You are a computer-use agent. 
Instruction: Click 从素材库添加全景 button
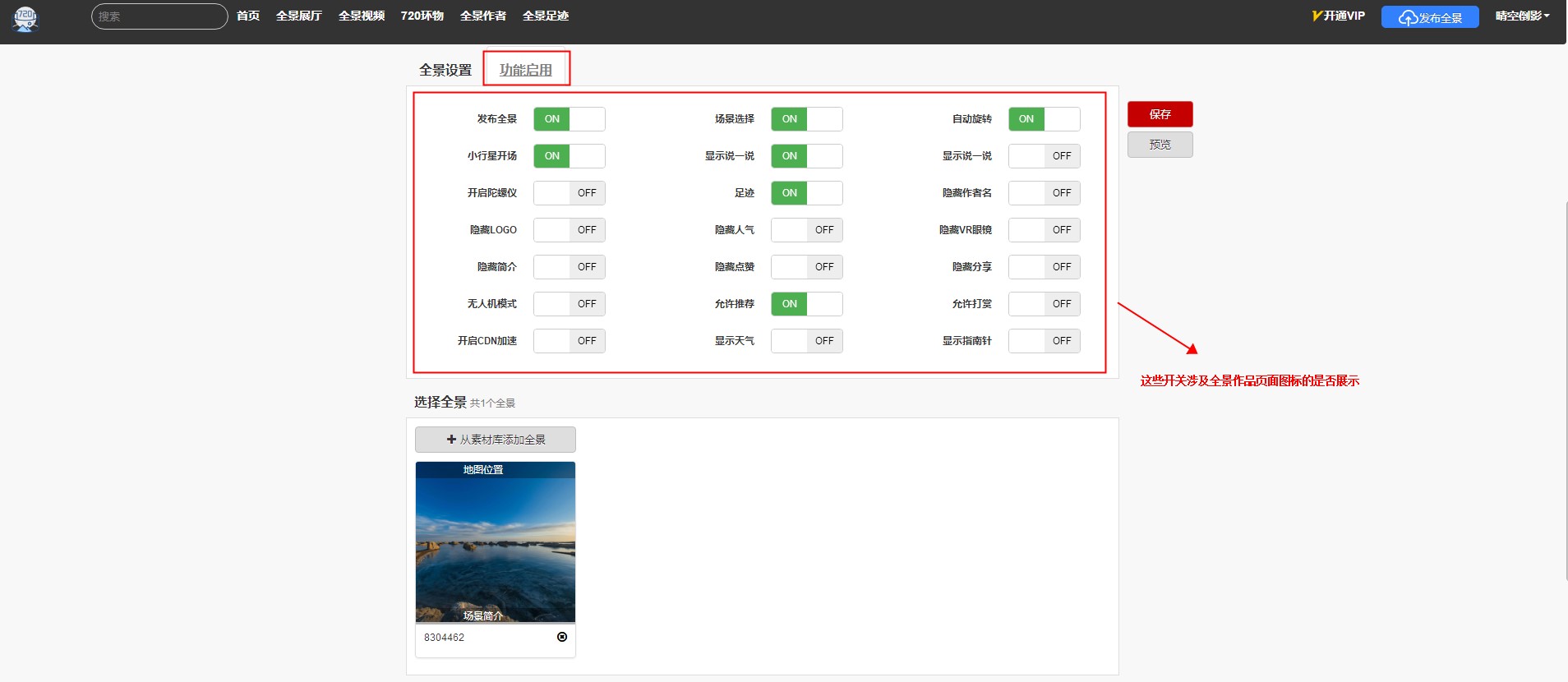496,440
